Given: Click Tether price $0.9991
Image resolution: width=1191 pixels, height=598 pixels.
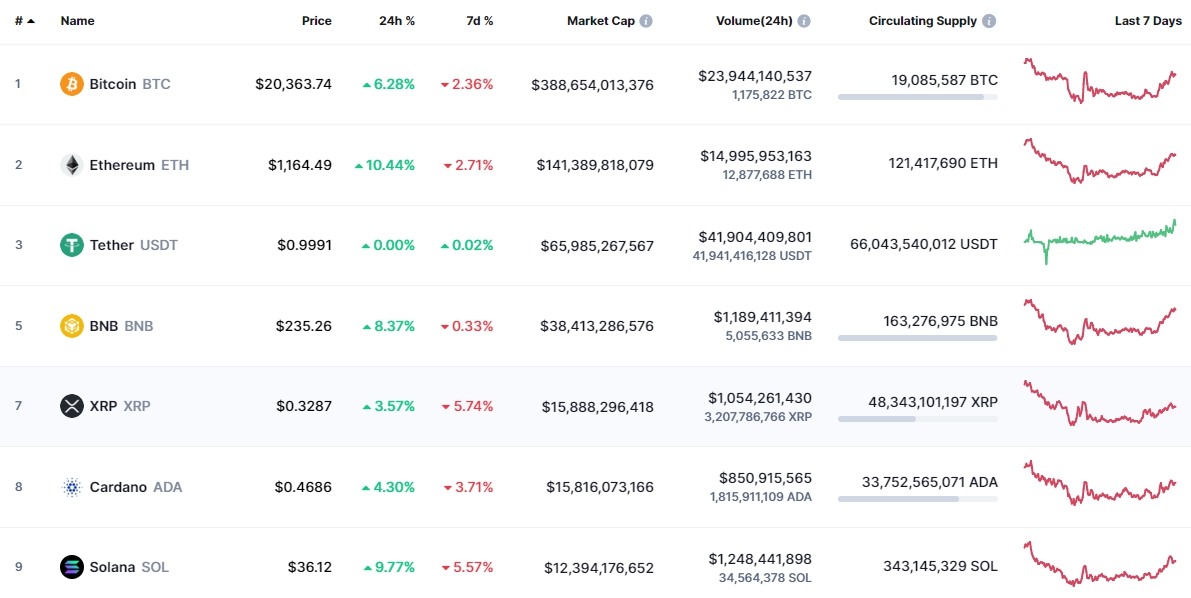Looking at the screenshot, I should pos(304,245).
